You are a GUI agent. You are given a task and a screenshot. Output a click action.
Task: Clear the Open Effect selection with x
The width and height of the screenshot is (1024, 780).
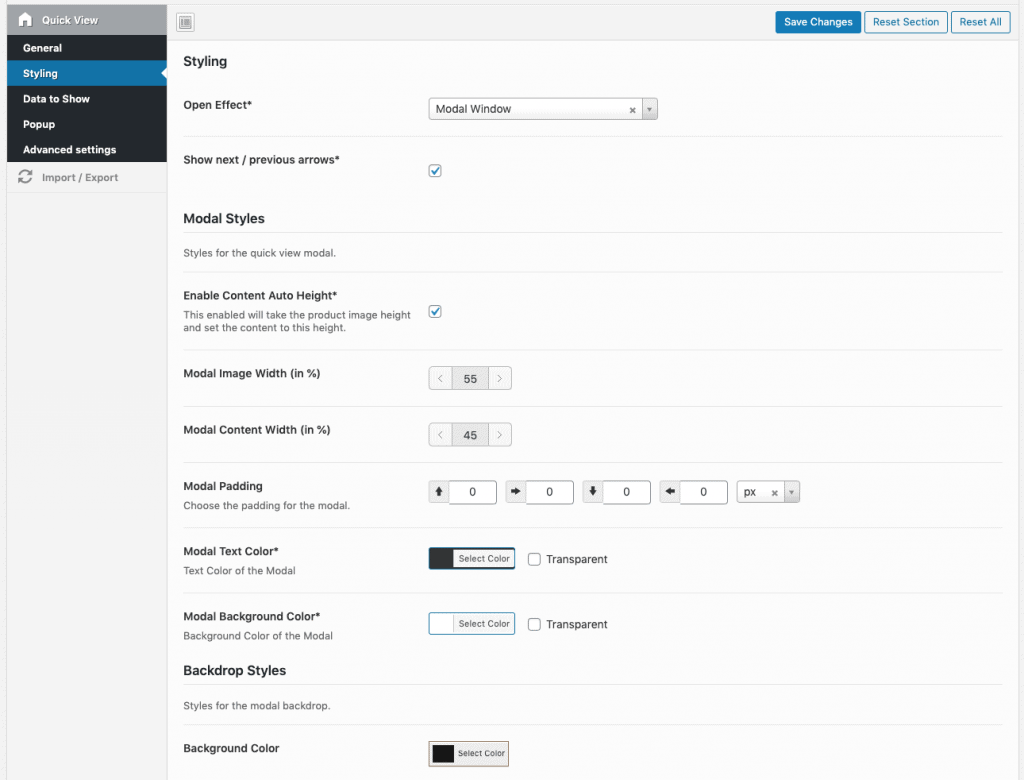tap(632, 110)
